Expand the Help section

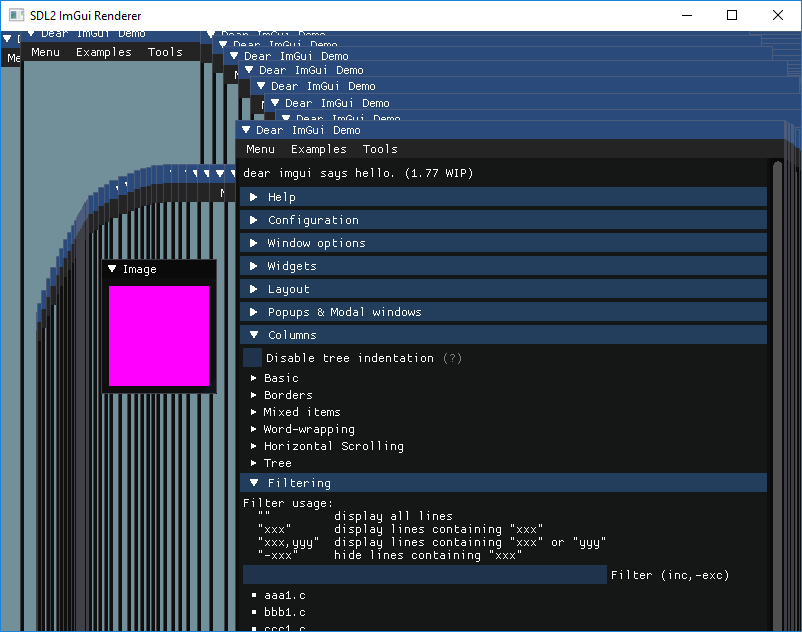pos(503,197)
